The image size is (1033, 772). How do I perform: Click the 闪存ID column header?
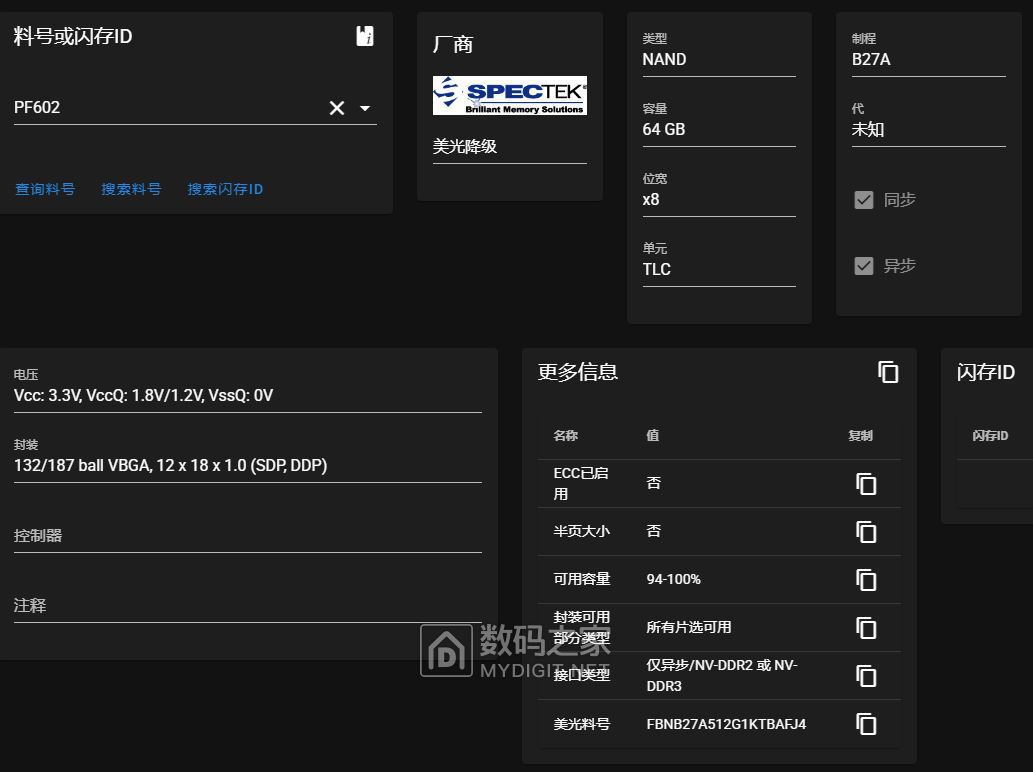click(990, 435)
